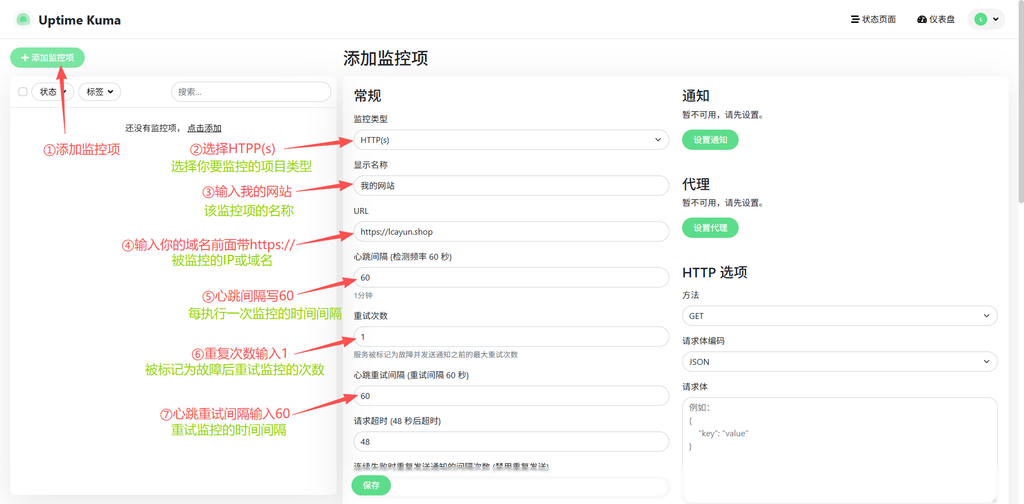Screen dimensions: 1024x504
Task: Focus the 搜索 search field
Action: (x=251, y=92)
